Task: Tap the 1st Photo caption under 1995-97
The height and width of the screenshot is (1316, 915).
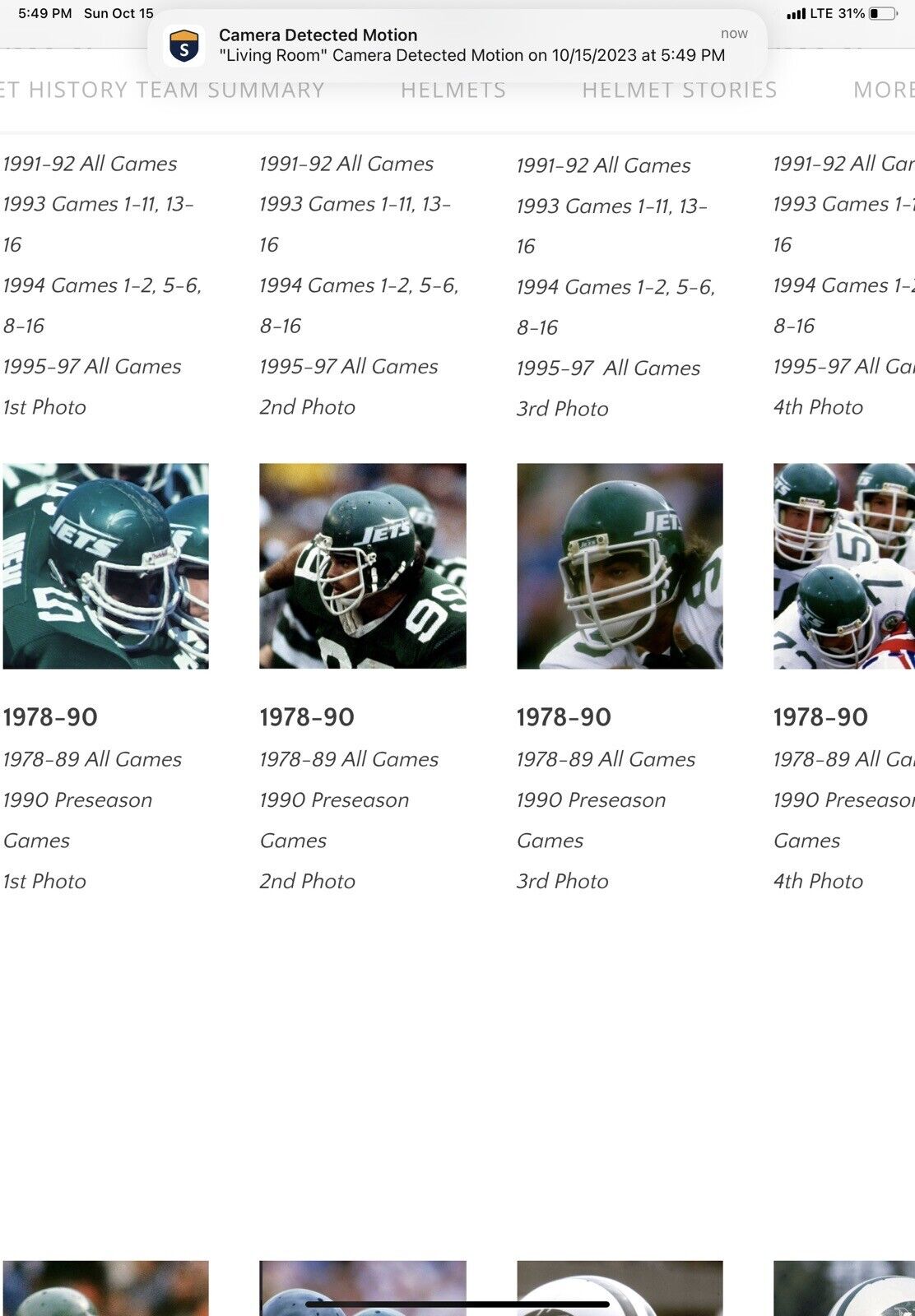Action: [44, 407]
